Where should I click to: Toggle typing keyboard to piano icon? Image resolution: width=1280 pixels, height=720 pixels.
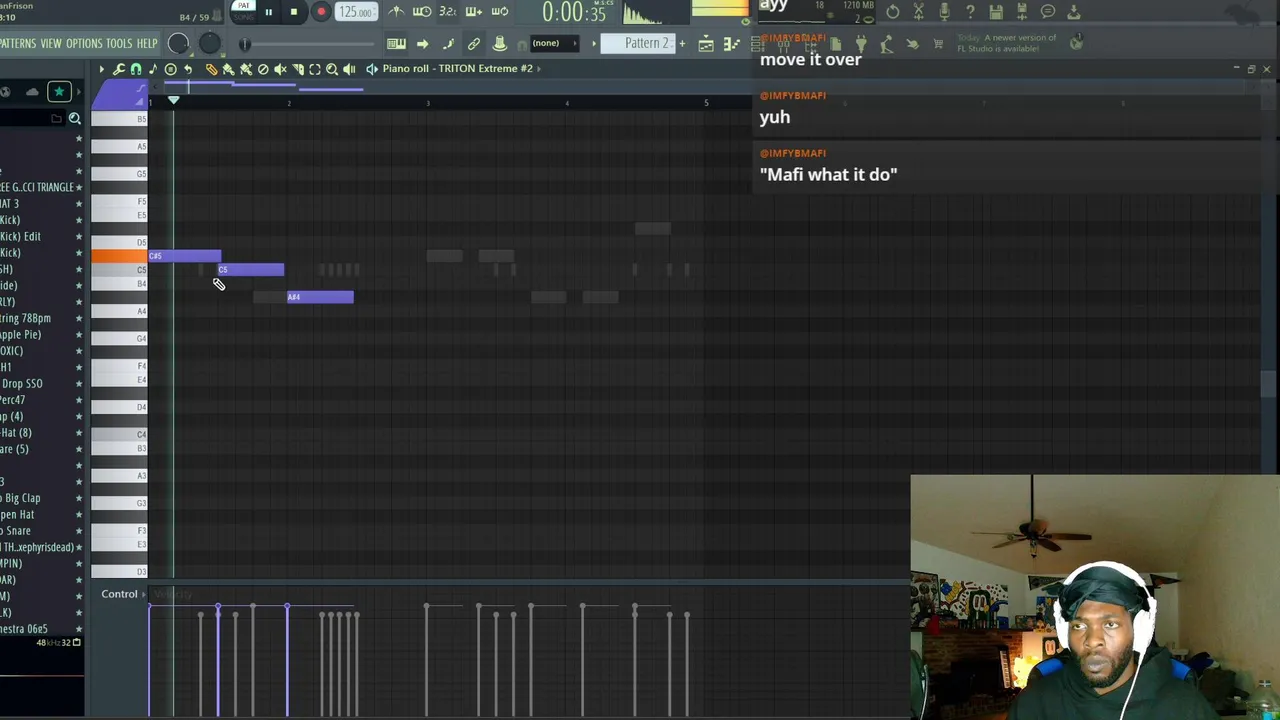click(x=396, y=44)
